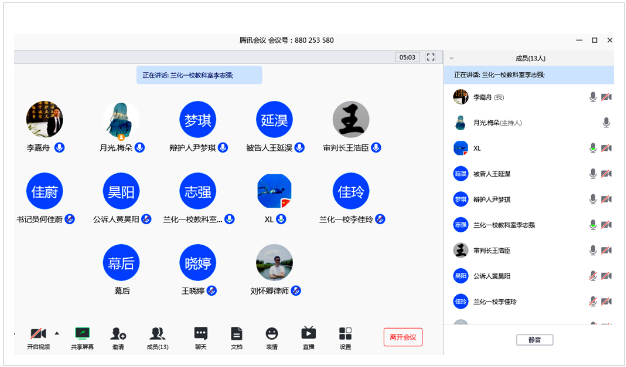Viewport: 626px width, 367px height.
Task: Open the 直播 live stream icon
Action: (308, 333)
